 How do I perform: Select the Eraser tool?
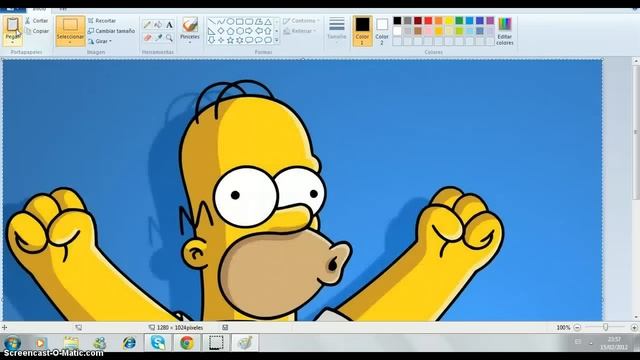(147, 38)
